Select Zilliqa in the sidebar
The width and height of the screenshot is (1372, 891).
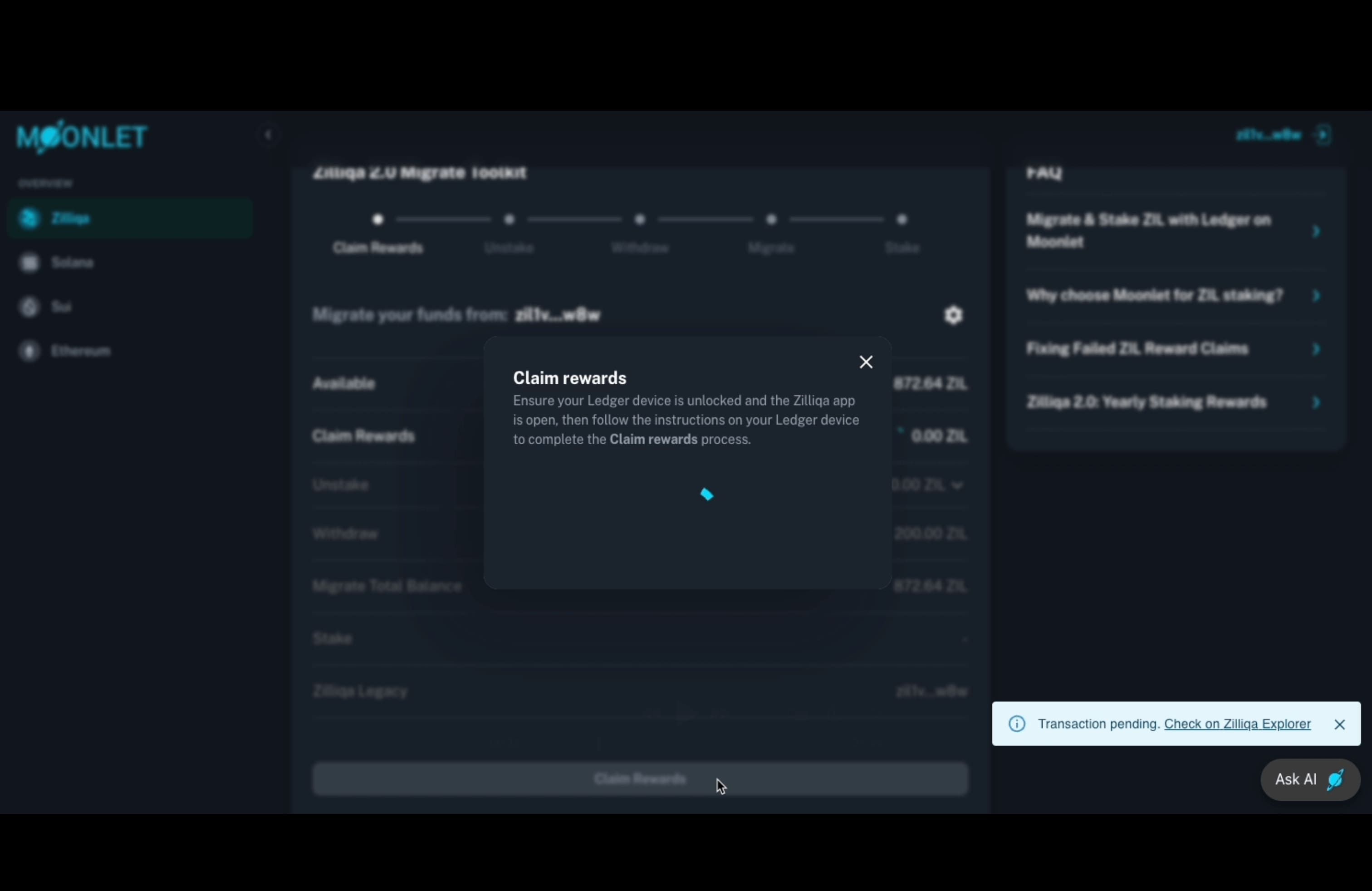131,218
